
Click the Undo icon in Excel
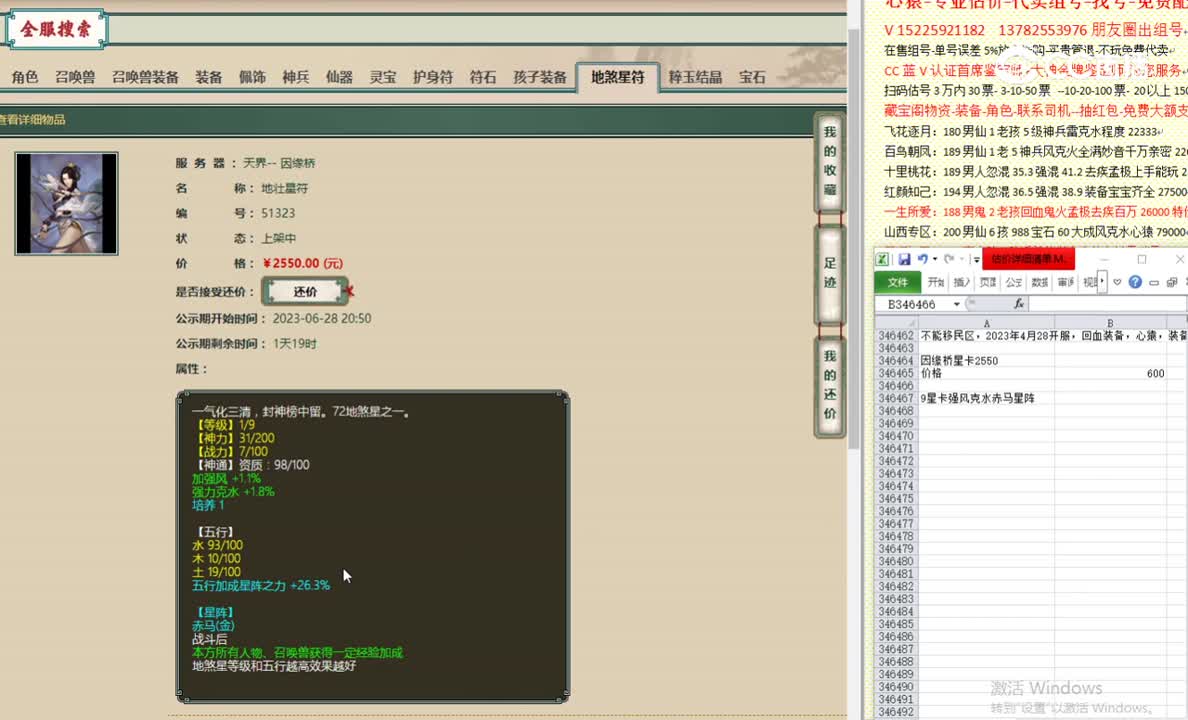tap(923, 259)
